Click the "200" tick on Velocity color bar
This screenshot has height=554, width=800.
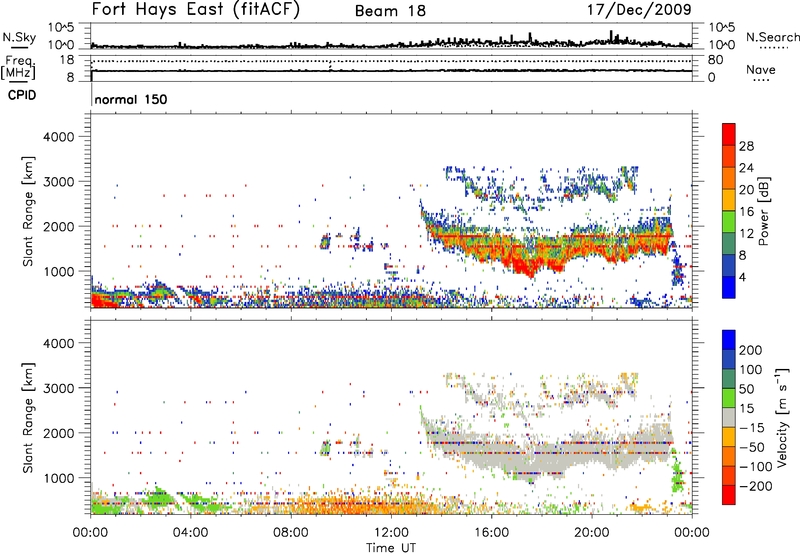pos(751,350)
